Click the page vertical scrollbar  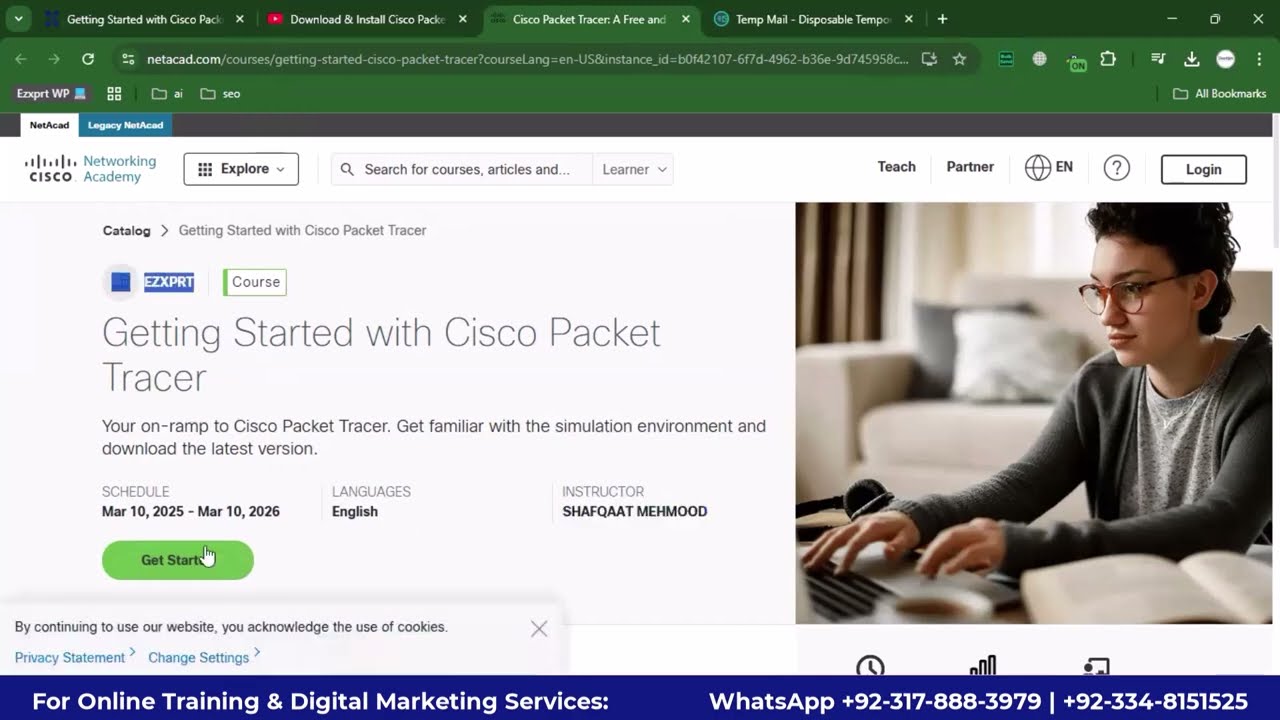(x=1275, y=180)
